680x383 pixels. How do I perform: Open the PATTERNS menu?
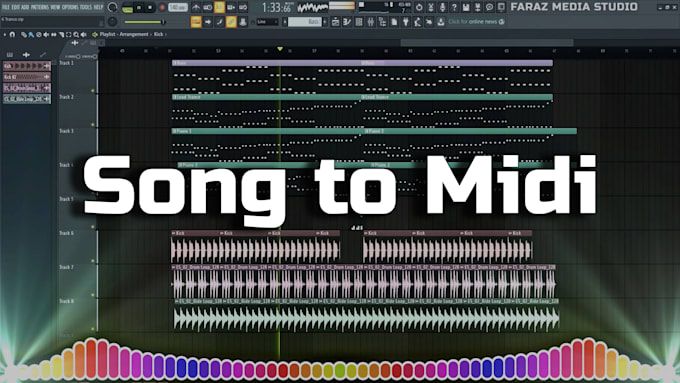coord(39,7)
